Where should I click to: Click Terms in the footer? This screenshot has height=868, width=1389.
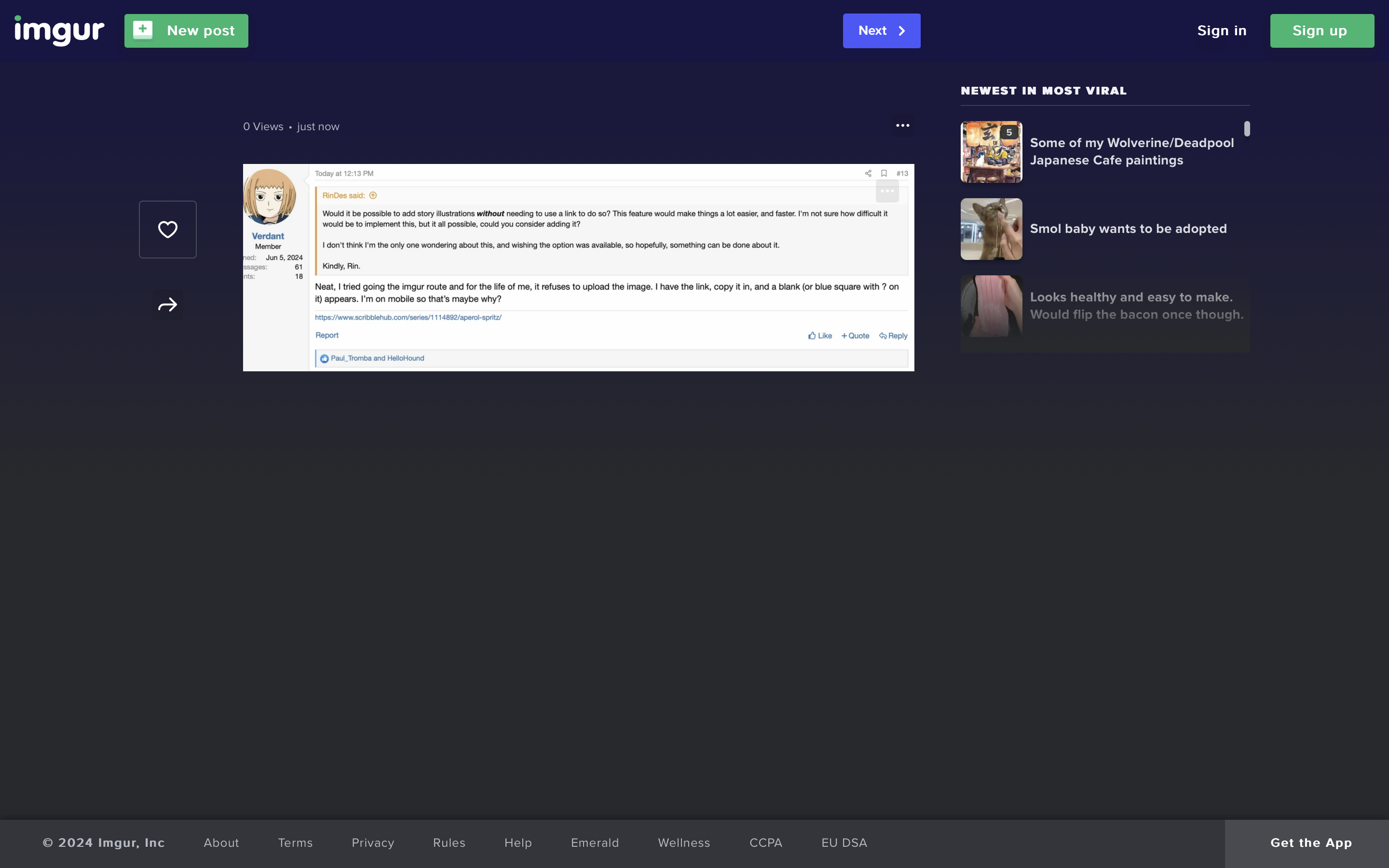tap(295, 842)
